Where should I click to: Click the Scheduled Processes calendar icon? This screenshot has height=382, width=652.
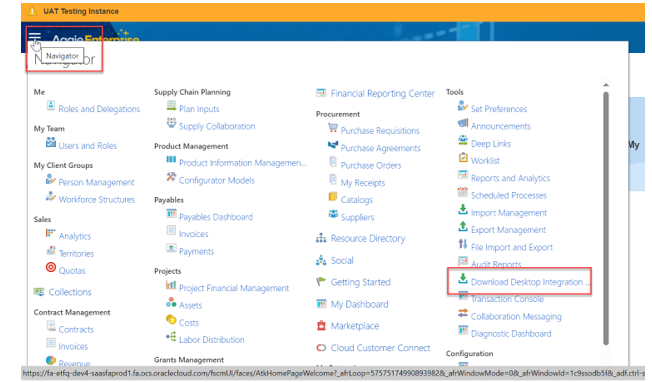(463, 192)
